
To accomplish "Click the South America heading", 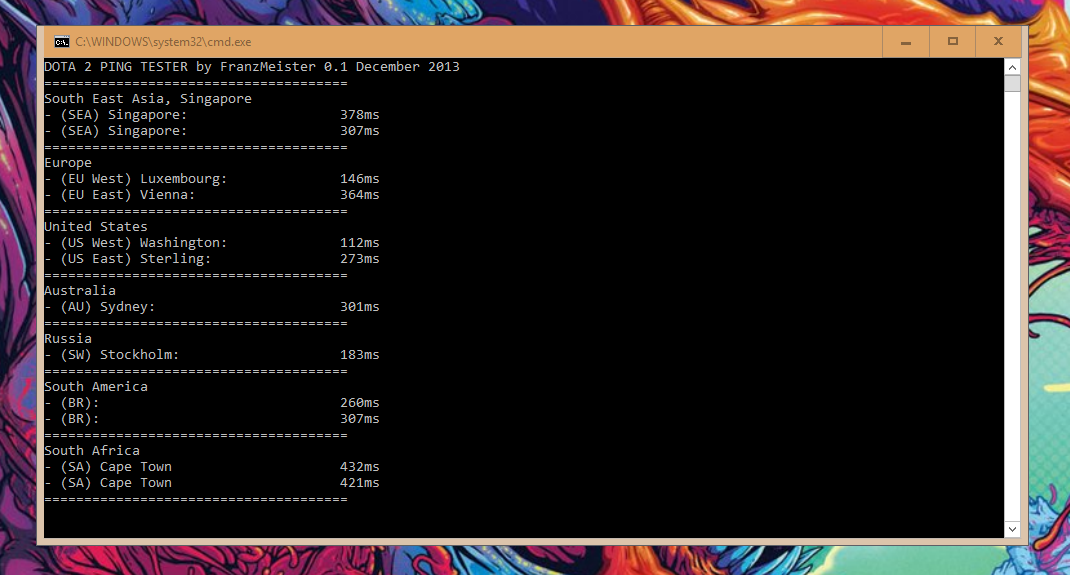I will point(96,387).
